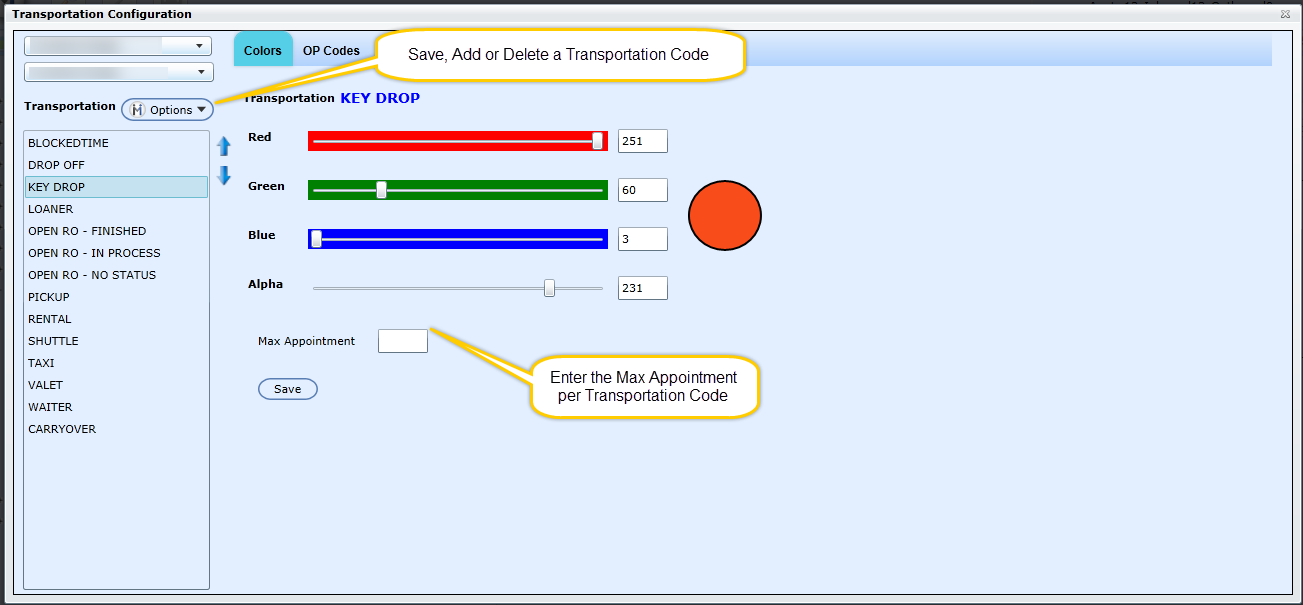Click the Green slider handle

pos(381,190)
